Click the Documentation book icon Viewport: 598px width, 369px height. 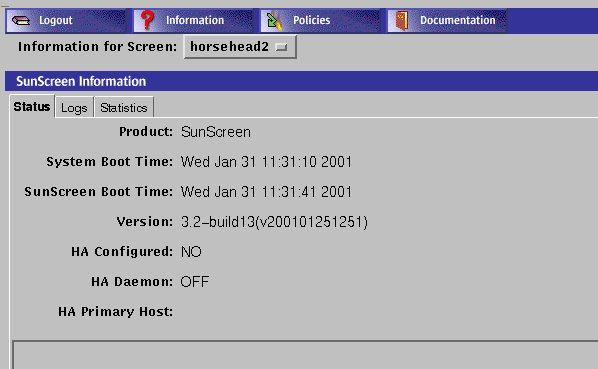[x=402, y=21]
